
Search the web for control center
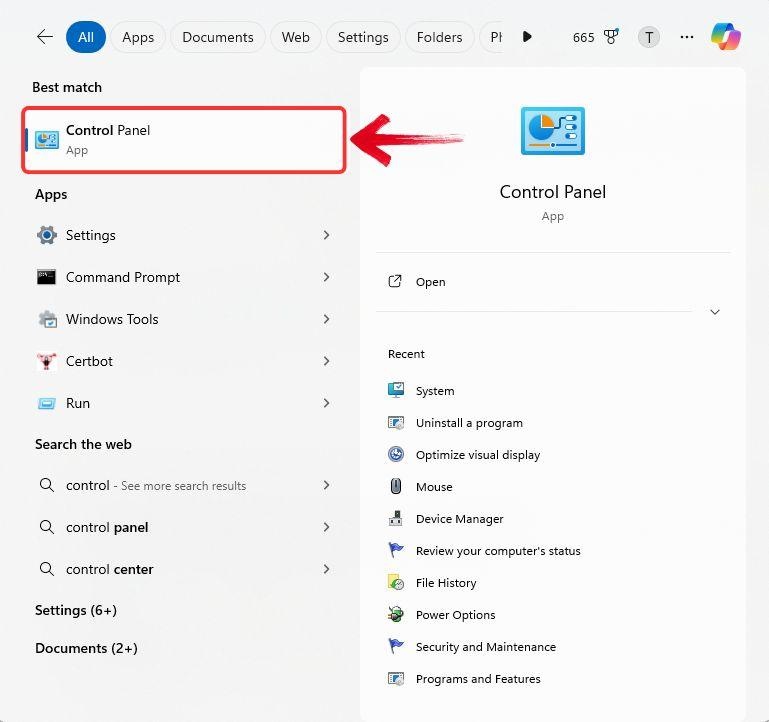183,569
